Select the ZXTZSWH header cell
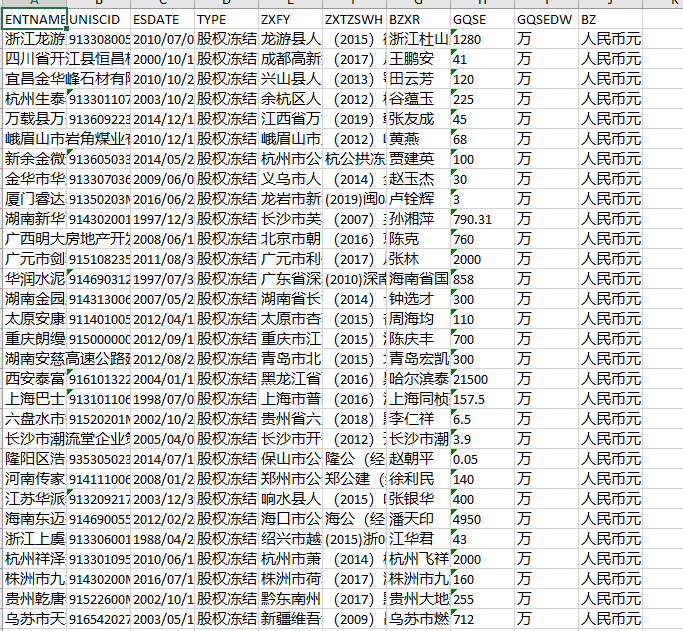 tap(355, 19)
